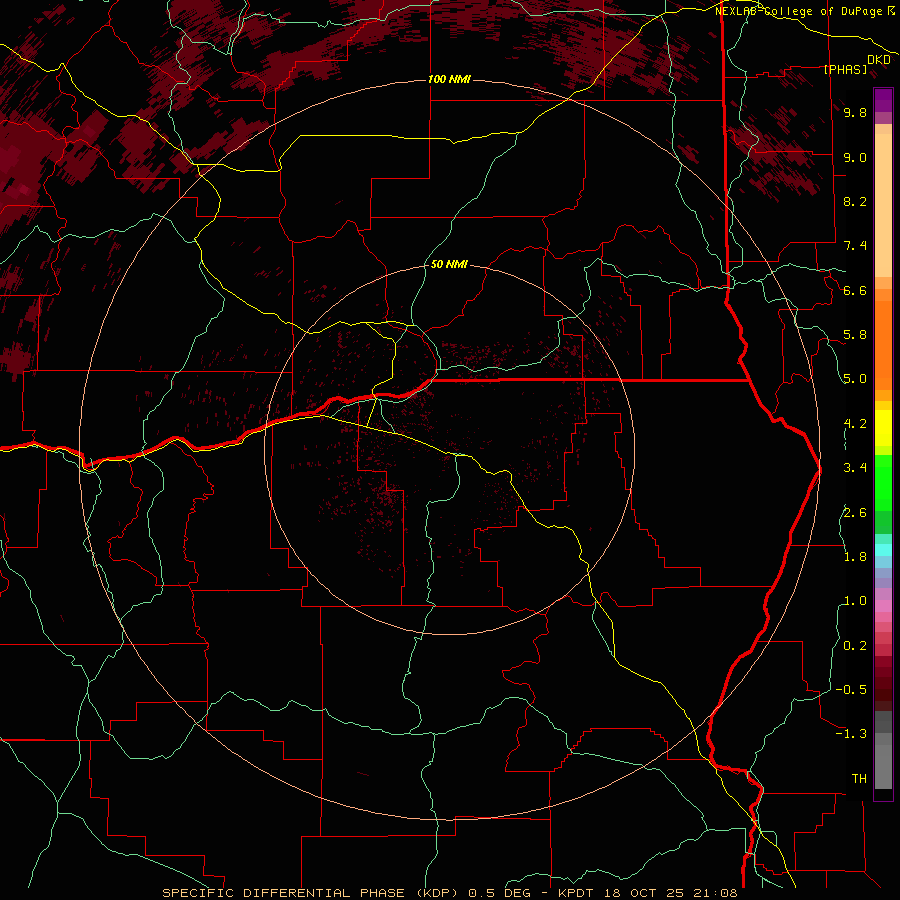
Task: Click the [PHAS] legend heading
Action: coord(845,70)
